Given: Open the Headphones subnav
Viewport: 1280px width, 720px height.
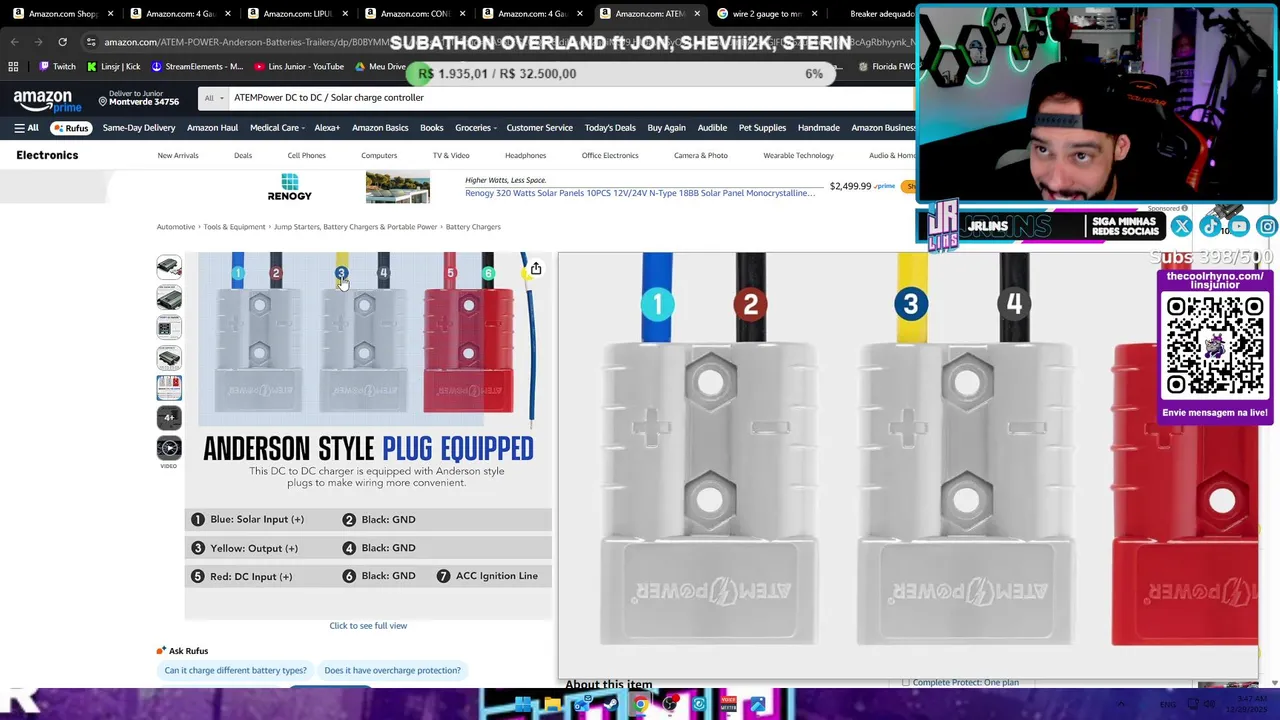Looking at the screenshot, I should (525, 155).
